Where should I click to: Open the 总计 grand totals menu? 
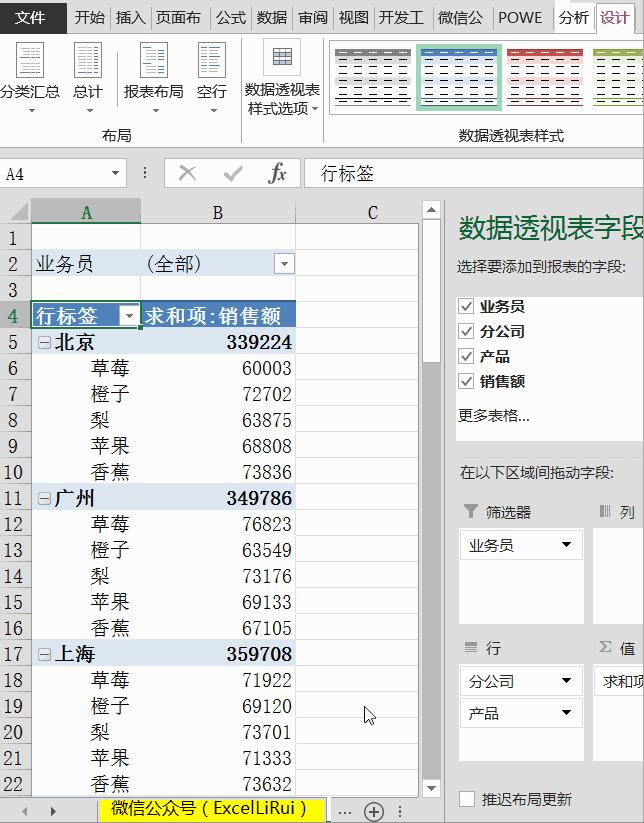[x=88, y=78]
